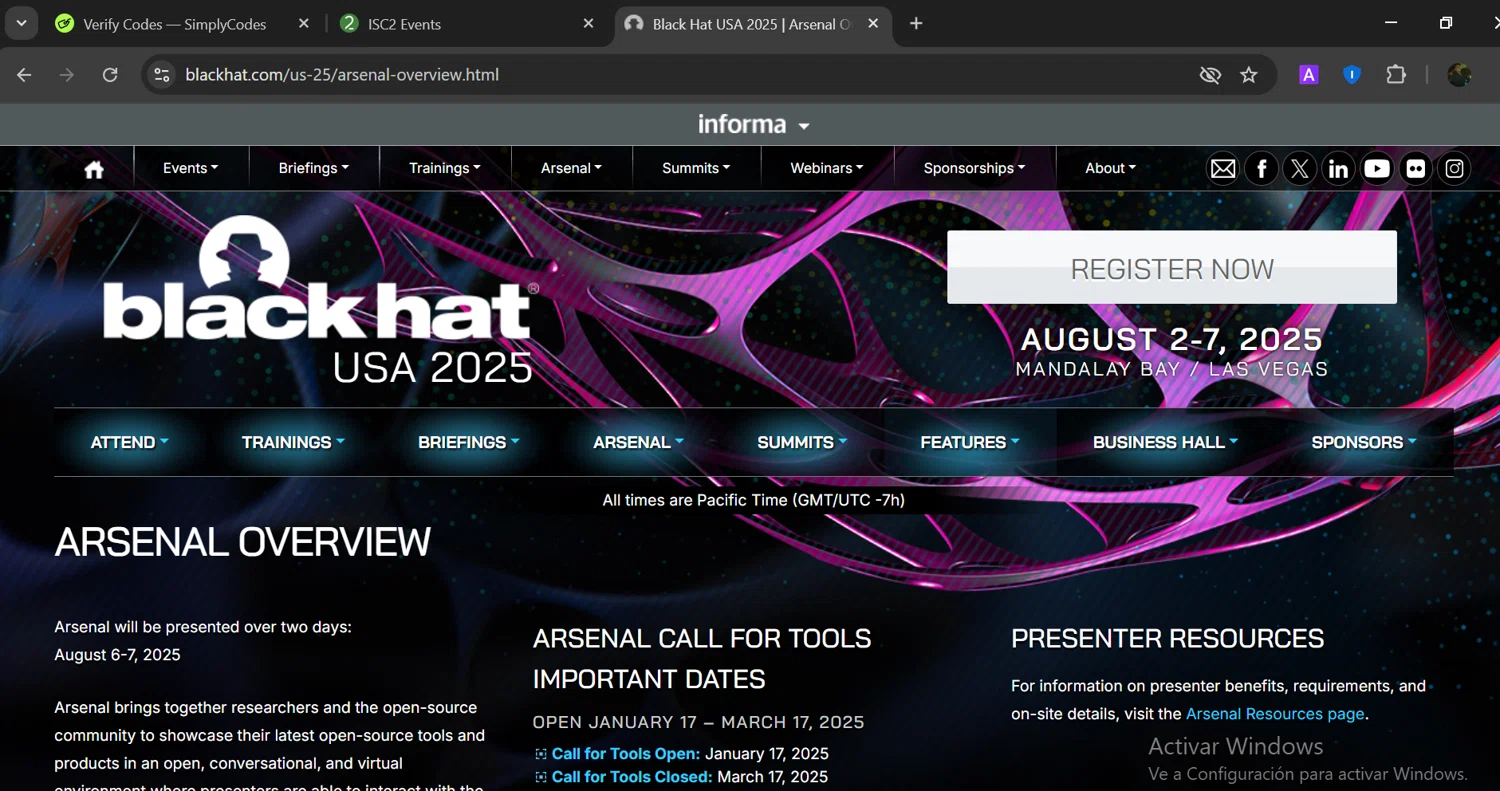Image resolution: width=1500 pixels, height=791 pixels.
Task: Go back using the browser back arrow
Action: pos(25,75)
